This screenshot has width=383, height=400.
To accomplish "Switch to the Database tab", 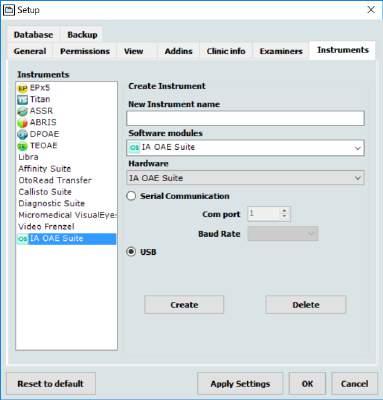I will (33, 35).
